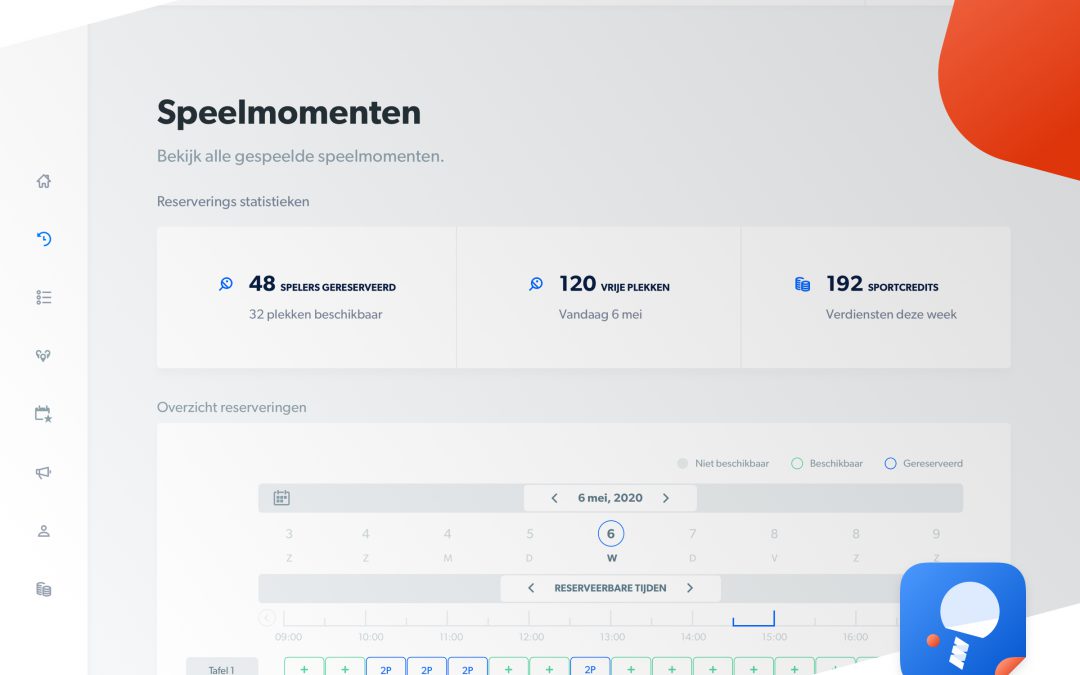
Task: Open the user profile sidebar icon
Action: (x=43, y=531)
